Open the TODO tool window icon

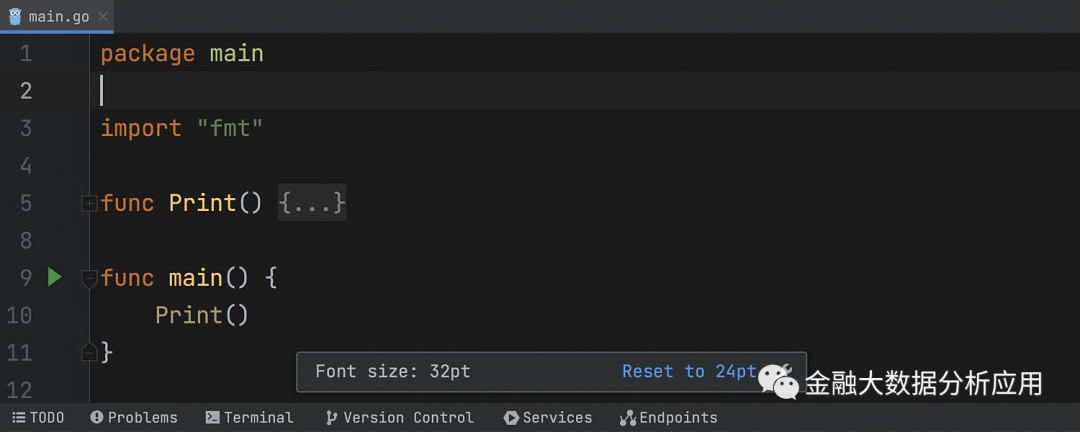19,418
